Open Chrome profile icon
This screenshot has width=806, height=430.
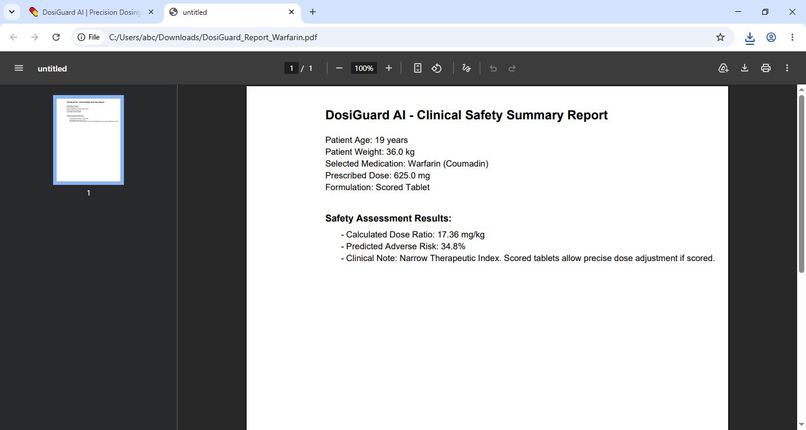point(771,38)
